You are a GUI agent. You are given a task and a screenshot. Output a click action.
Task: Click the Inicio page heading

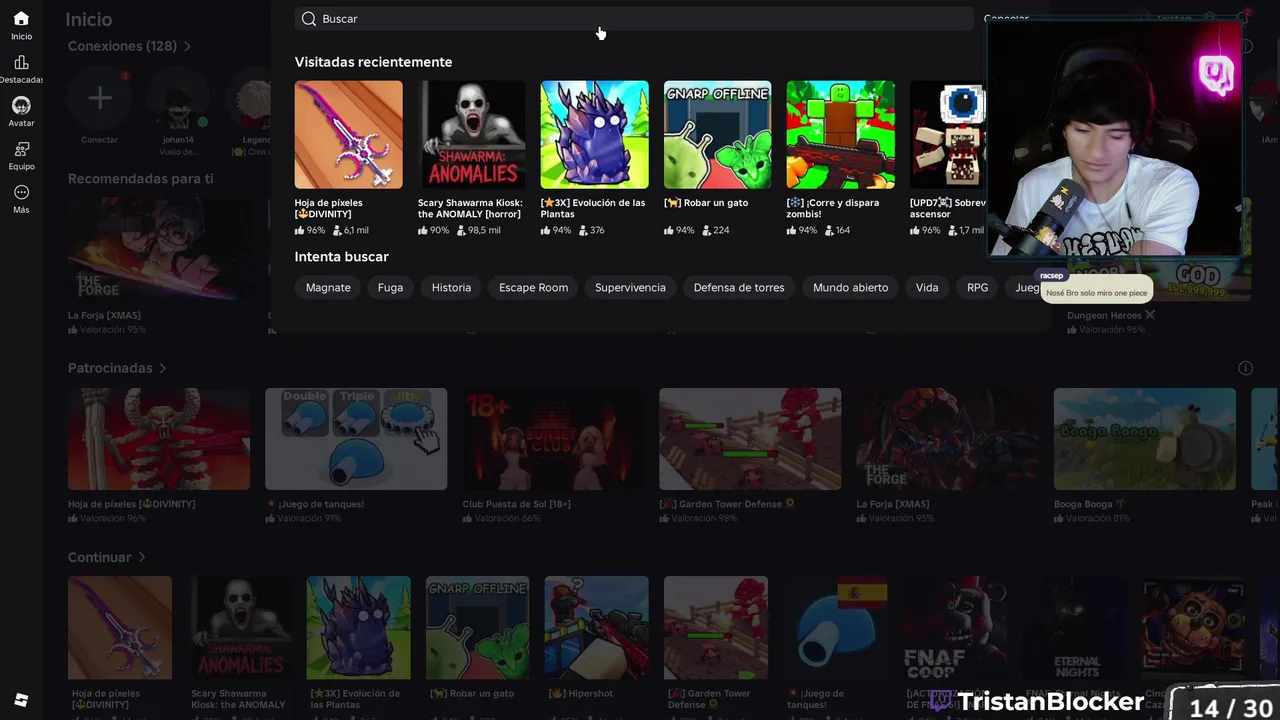point(88,19)
